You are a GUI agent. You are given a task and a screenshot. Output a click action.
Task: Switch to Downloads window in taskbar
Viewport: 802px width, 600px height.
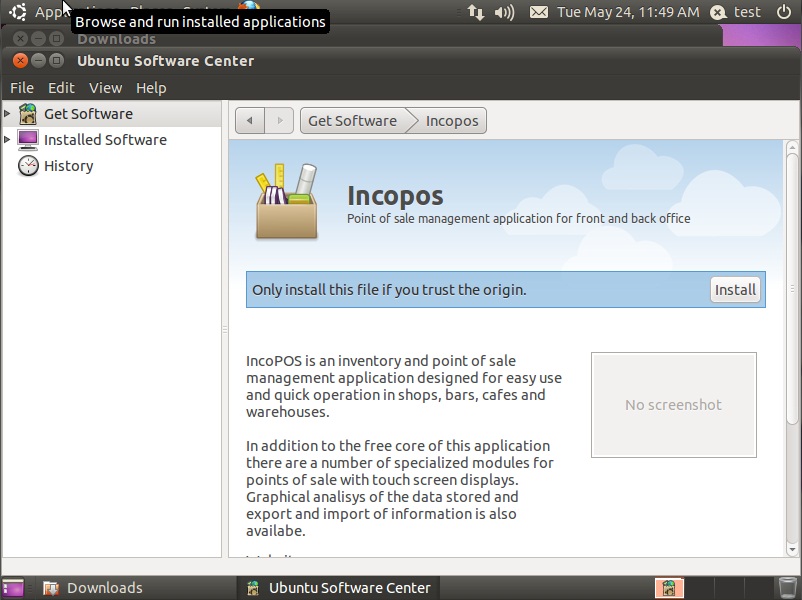pyautogui.click(x=93, y=588)
